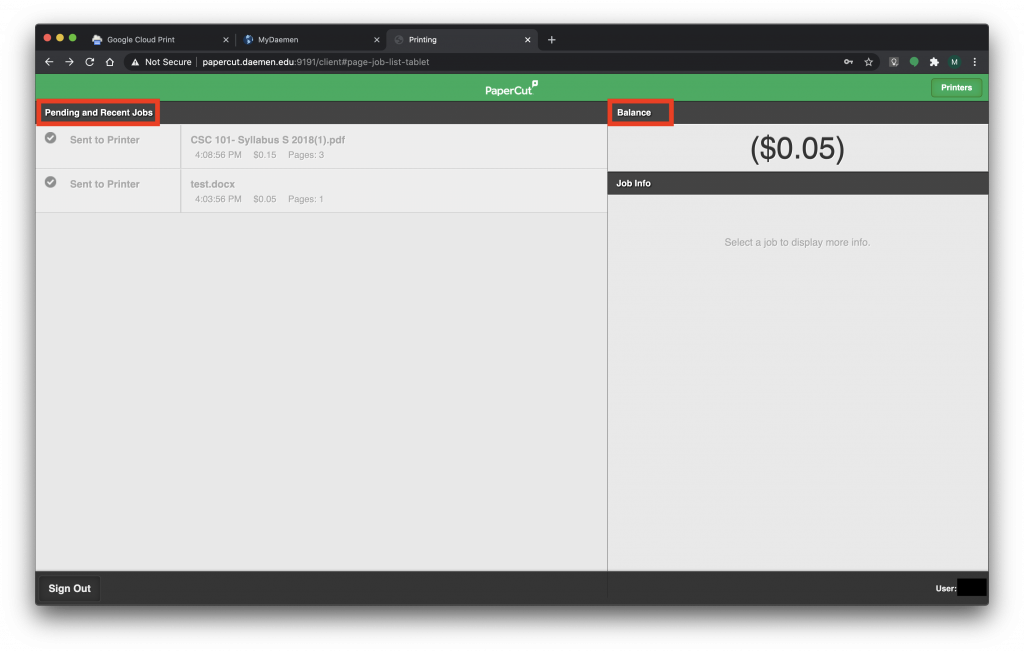Open a new browser tab
The image size is (1024, 652).
tap(552, 40)
